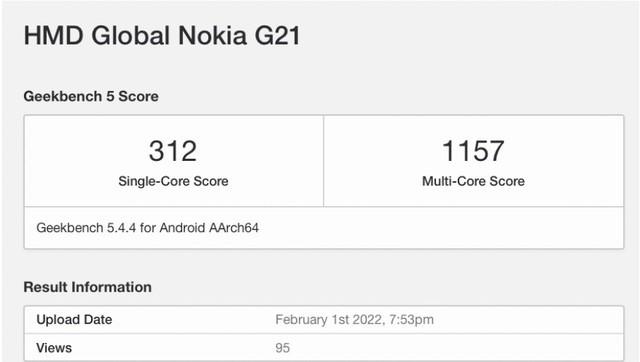Click the word Nokia in title
Viewport: 640px width, 362px height.
[x=213, y=35]
